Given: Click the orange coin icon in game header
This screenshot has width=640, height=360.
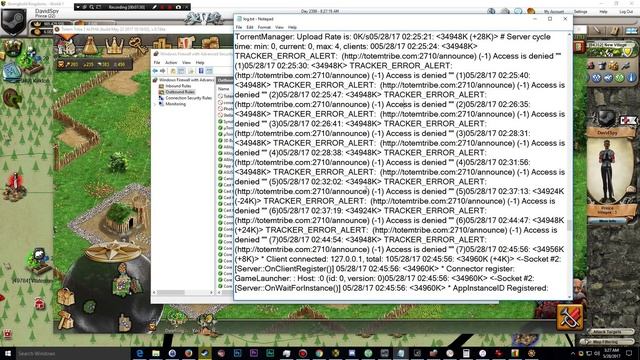Looking at the screenshot, I should 531,11.
